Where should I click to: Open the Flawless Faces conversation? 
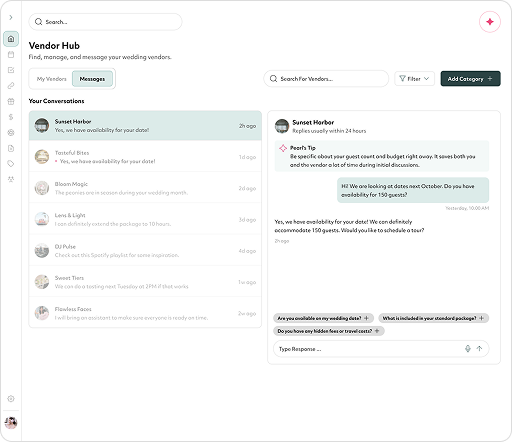point(145,313)
